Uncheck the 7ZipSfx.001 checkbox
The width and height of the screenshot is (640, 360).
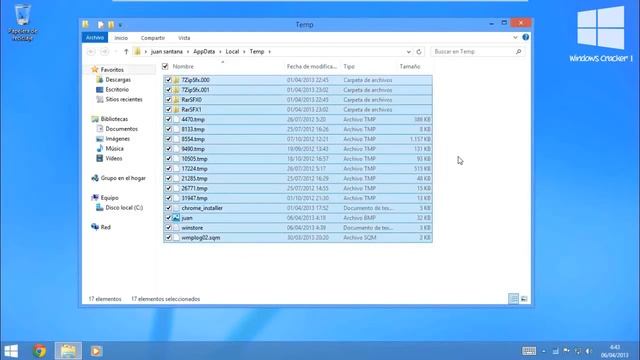168,90
